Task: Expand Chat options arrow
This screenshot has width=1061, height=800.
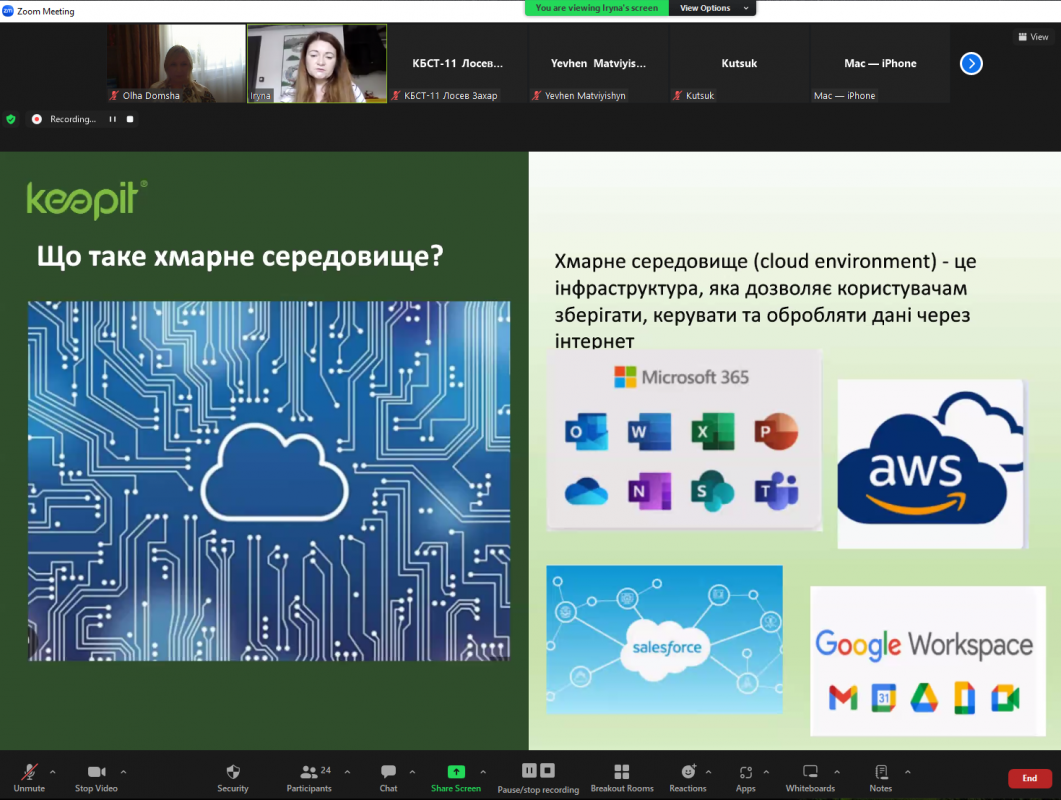Action: tap(412, 772)
